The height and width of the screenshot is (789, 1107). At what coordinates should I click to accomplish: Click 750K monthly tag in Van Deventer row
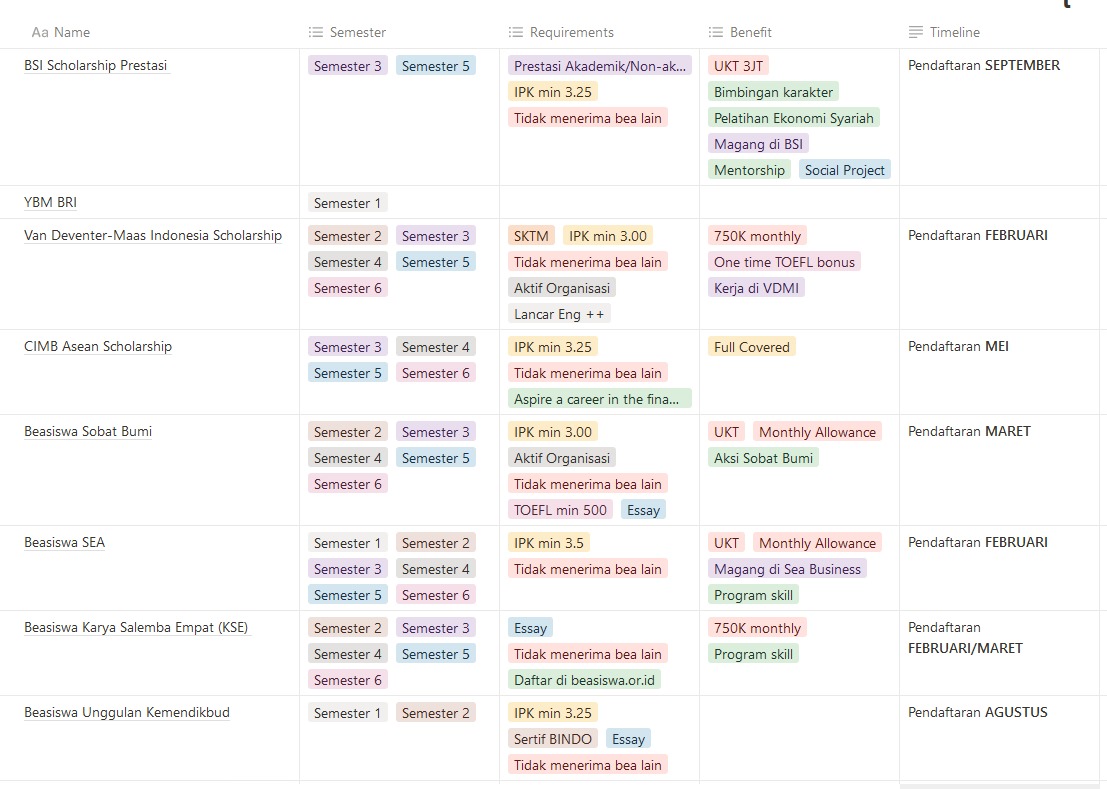pyautogui.click(x=758, y=236)
